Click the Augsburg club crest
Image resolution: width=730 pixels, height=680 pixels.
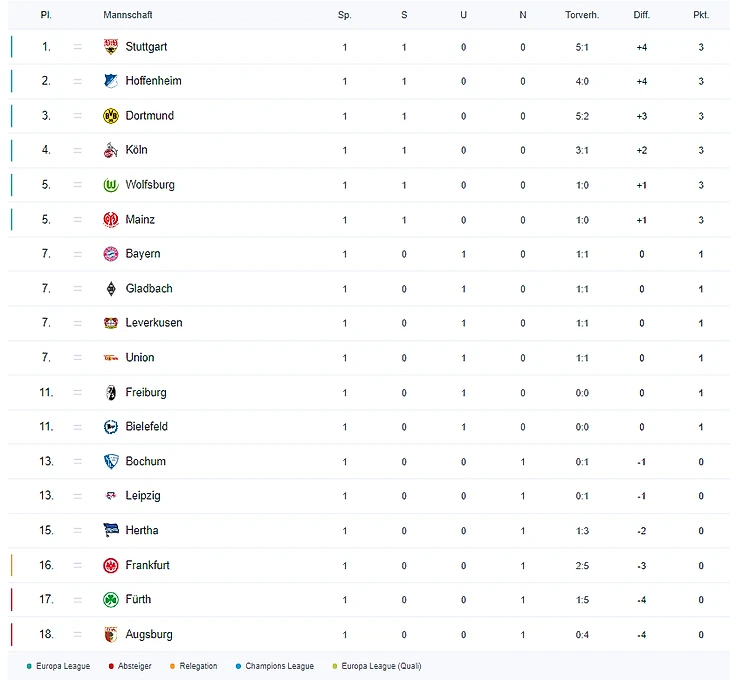click(110, 634)
